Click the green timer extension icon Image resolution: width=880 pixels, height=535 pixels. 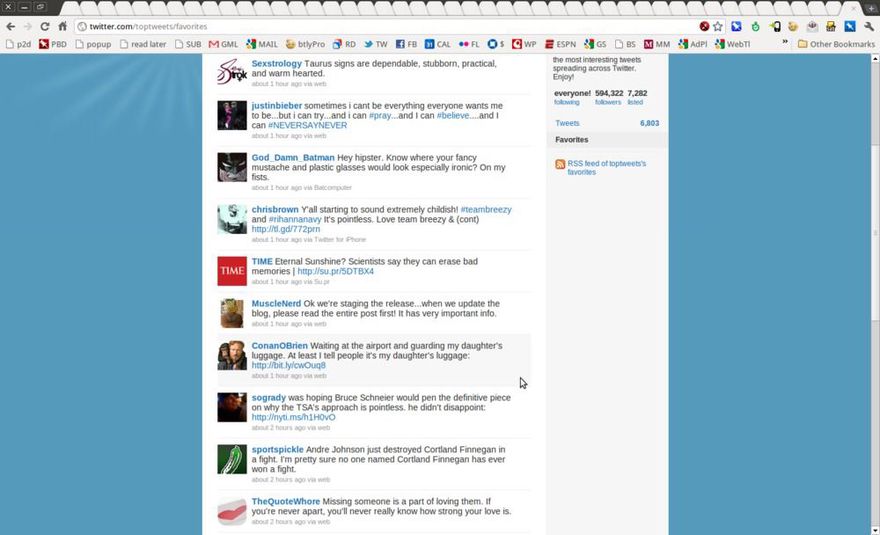755,26
